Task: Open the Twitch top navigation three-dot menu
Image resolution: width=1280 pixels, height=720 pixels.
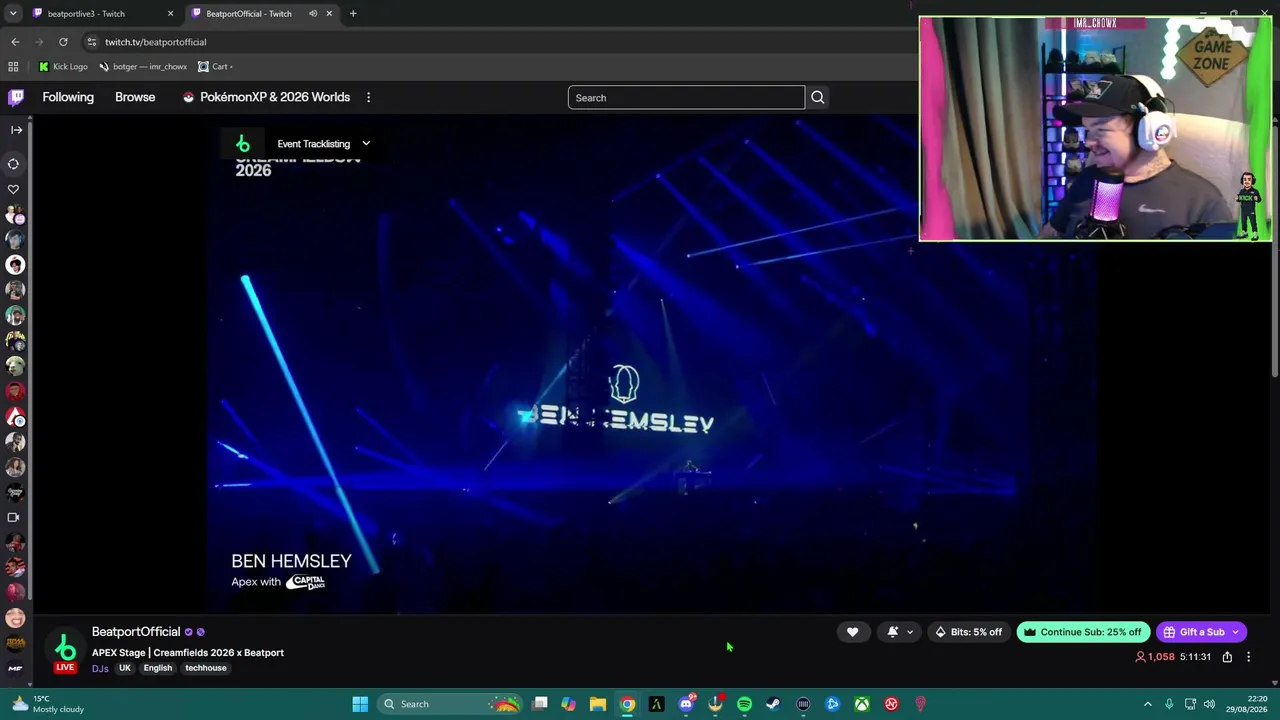Action: point(368,97)
